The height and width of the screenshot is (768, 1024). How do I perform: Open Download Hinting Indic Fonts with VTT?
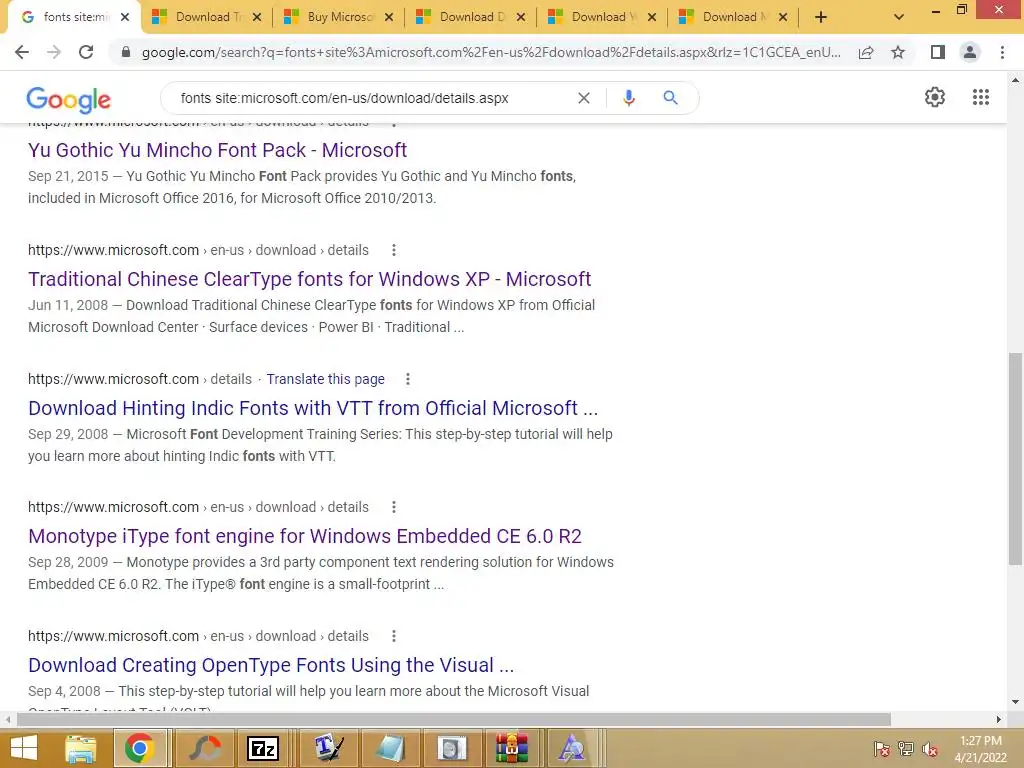[x=313, y=408]
